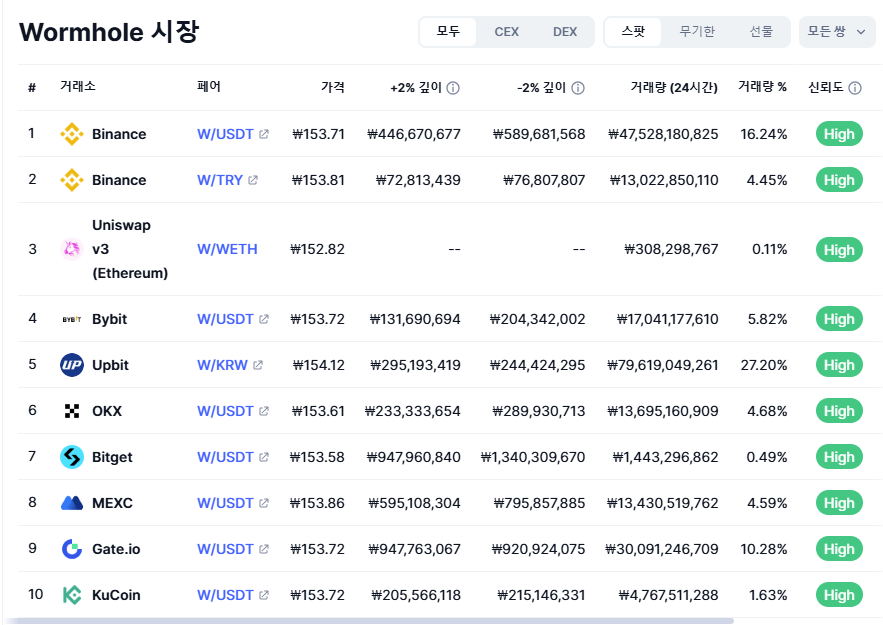Click Binance W/USDT price ₩153.71
The height and width of the screenshot is (625, 883).
318,134
